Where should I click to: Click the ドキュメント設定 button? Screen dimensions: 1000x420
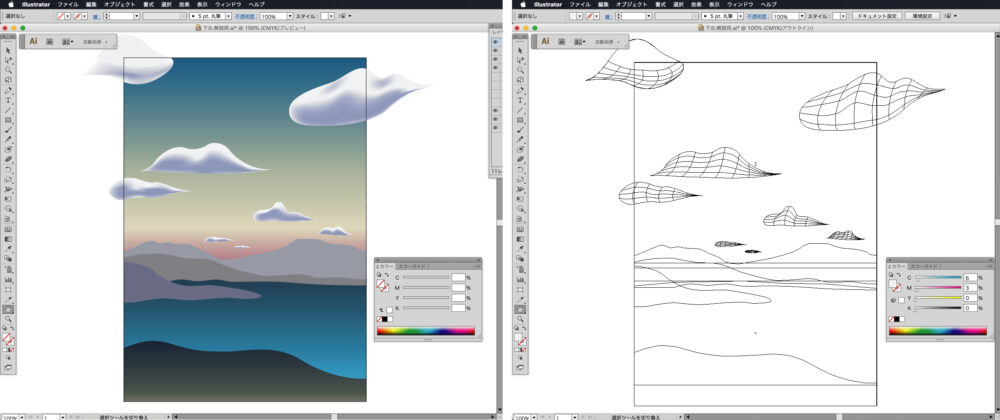point(876,17)
